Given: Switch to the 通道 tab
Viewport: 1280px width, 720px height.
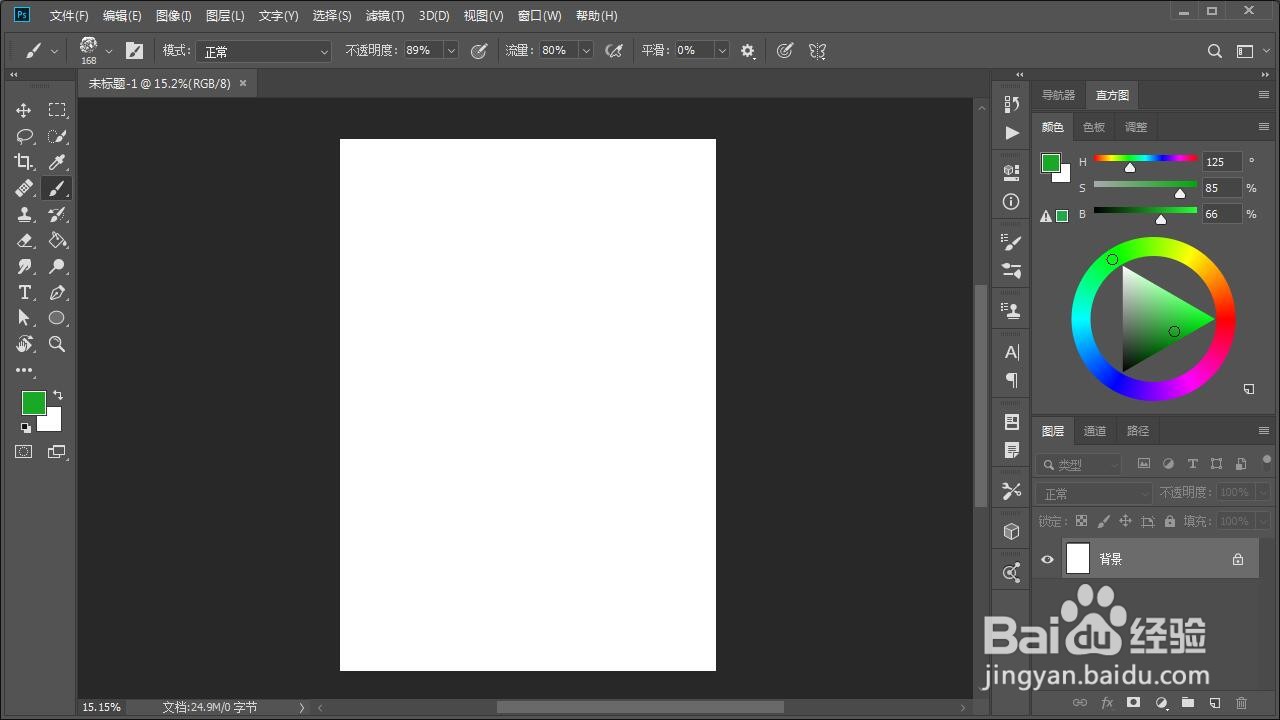Looking at the screenshot, I should [x=1094, y=430].
